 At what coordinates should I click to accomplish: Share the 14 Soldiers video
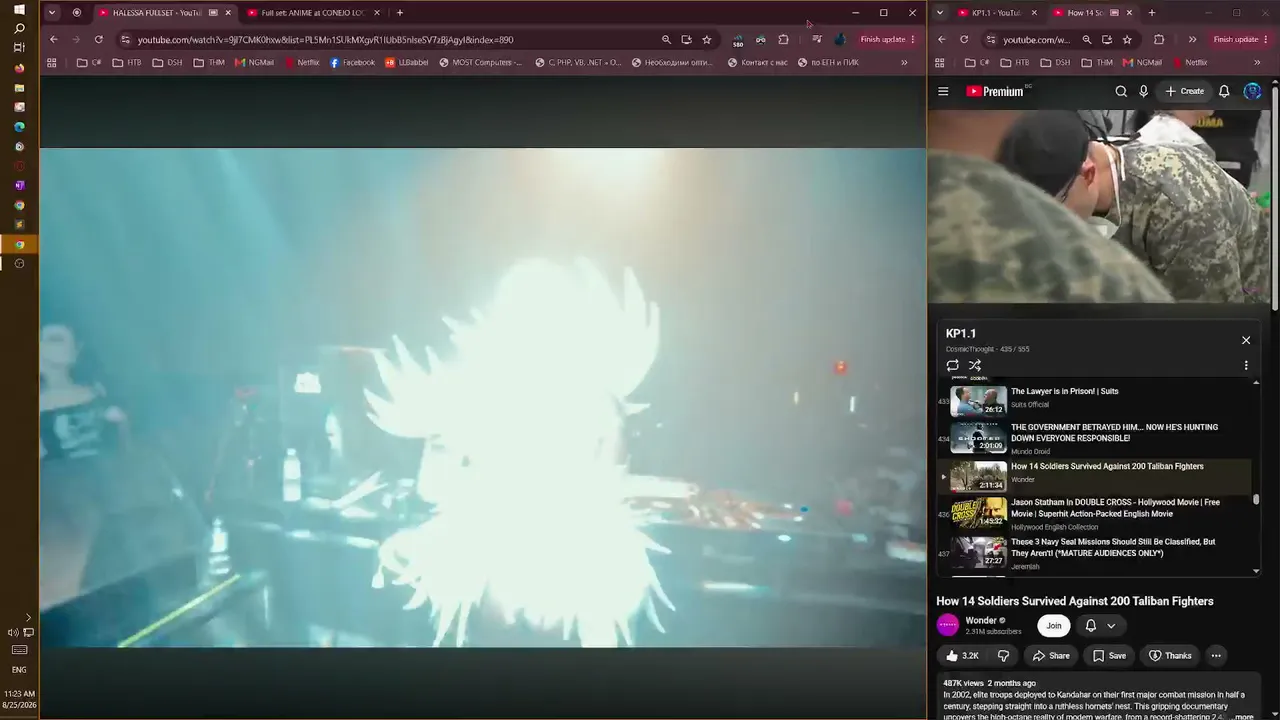(1051, 656)
